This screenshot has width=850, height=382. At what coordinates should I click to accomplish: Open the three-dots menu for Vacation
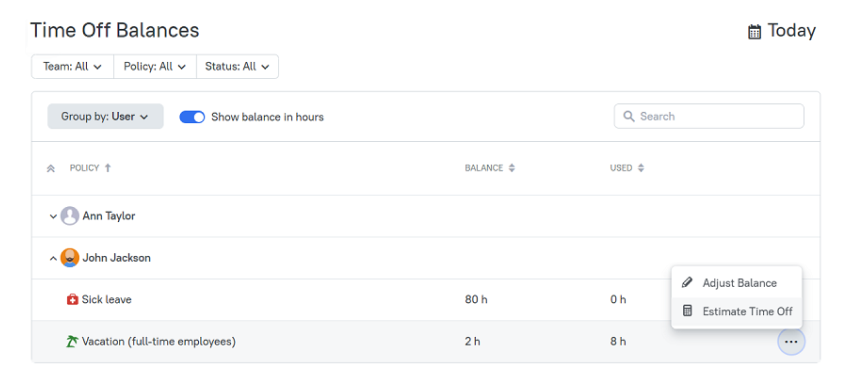(x=791, y=342)
